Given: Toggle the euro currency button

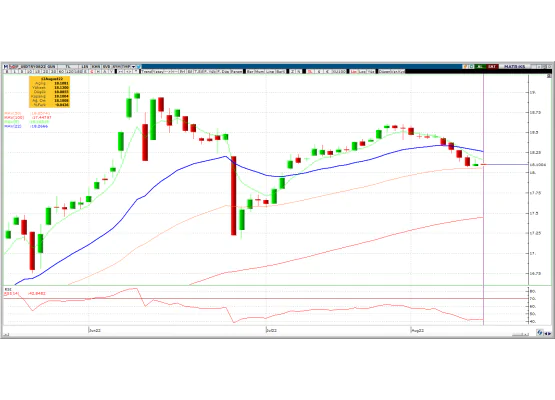Looking at the screenshot, I should (x=327, y=71).
